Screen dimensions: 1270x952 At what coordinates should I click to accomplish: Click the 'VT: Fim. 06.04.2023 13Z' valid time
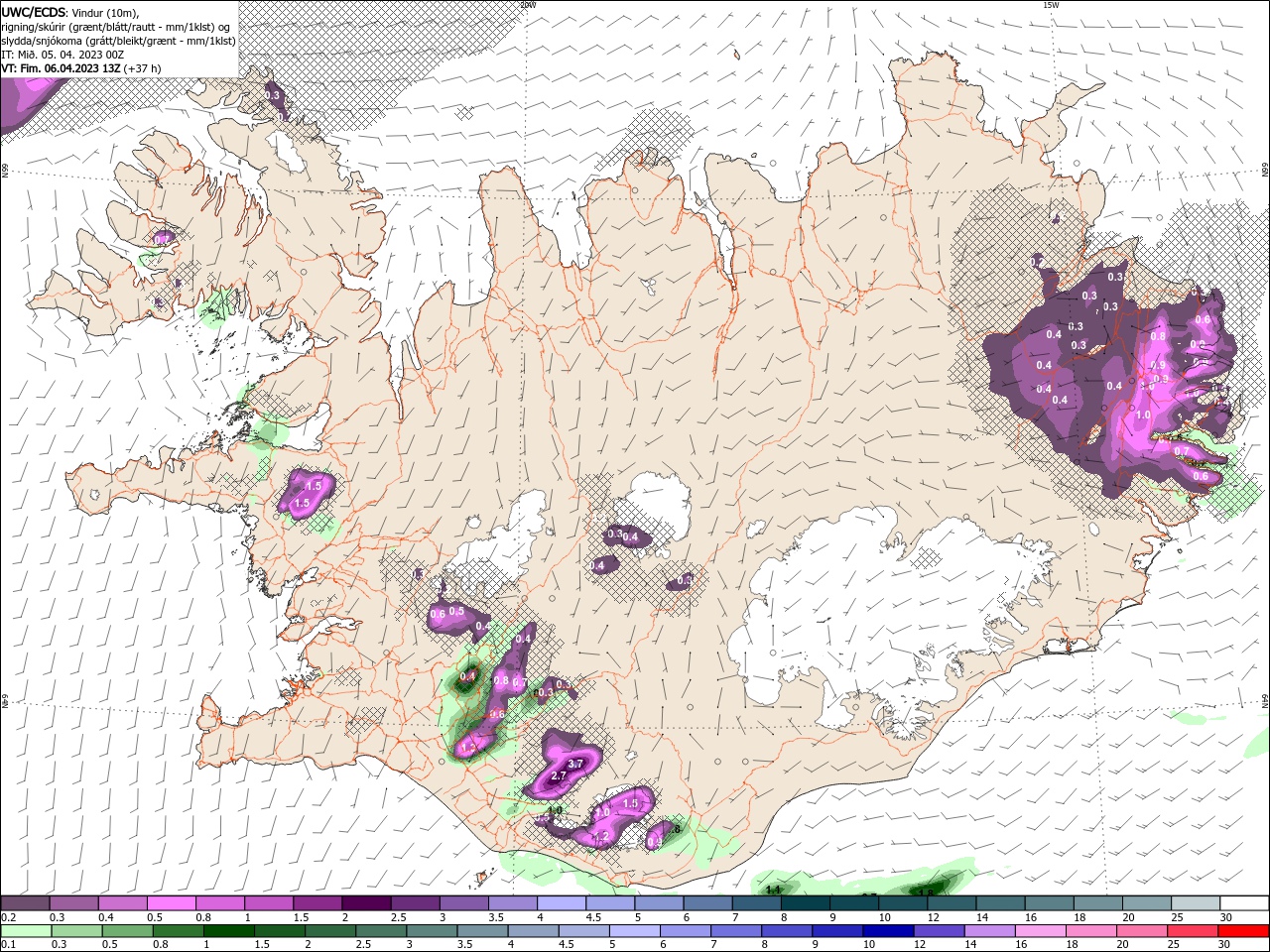coord(62,68)
